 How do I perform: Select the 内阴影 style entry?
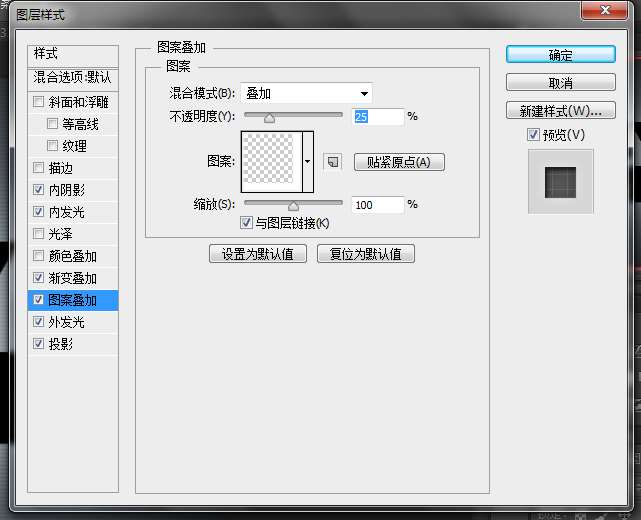click(67, 190)
